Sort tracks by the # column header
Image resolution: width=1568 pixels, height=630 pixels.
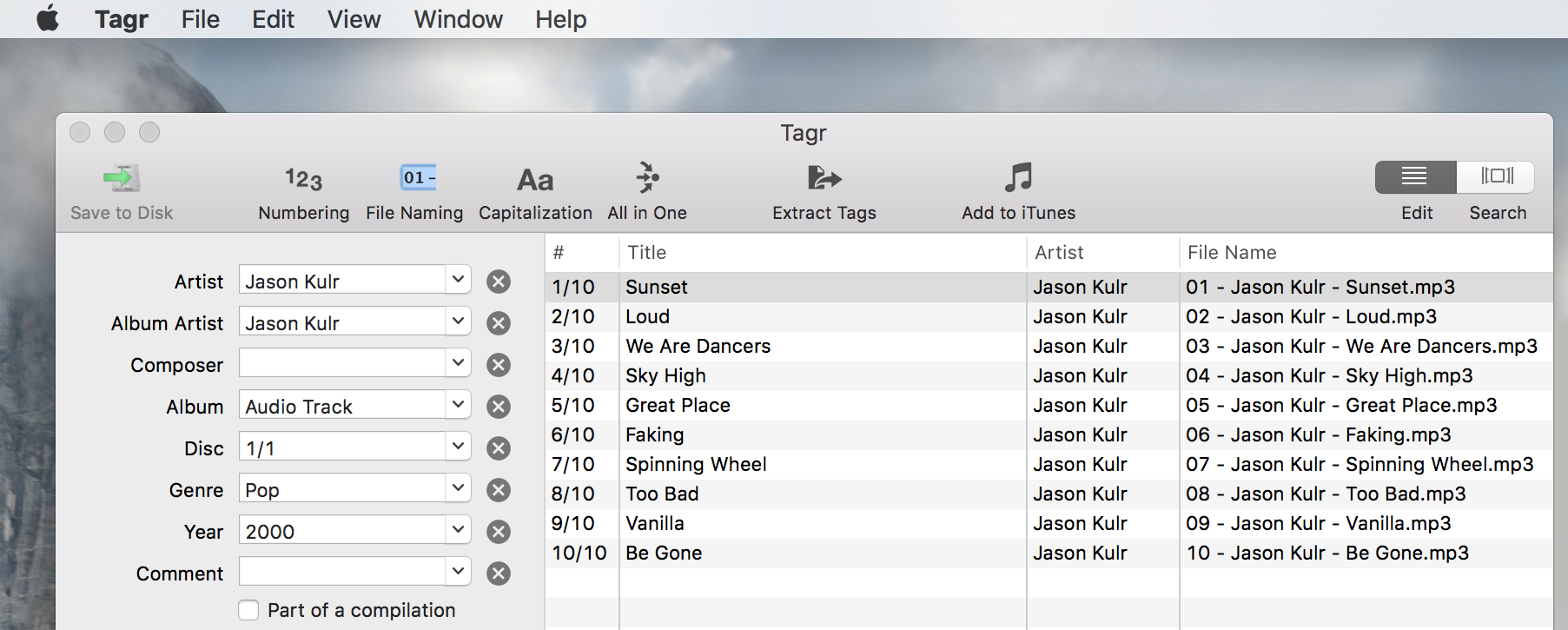(582, 253)
